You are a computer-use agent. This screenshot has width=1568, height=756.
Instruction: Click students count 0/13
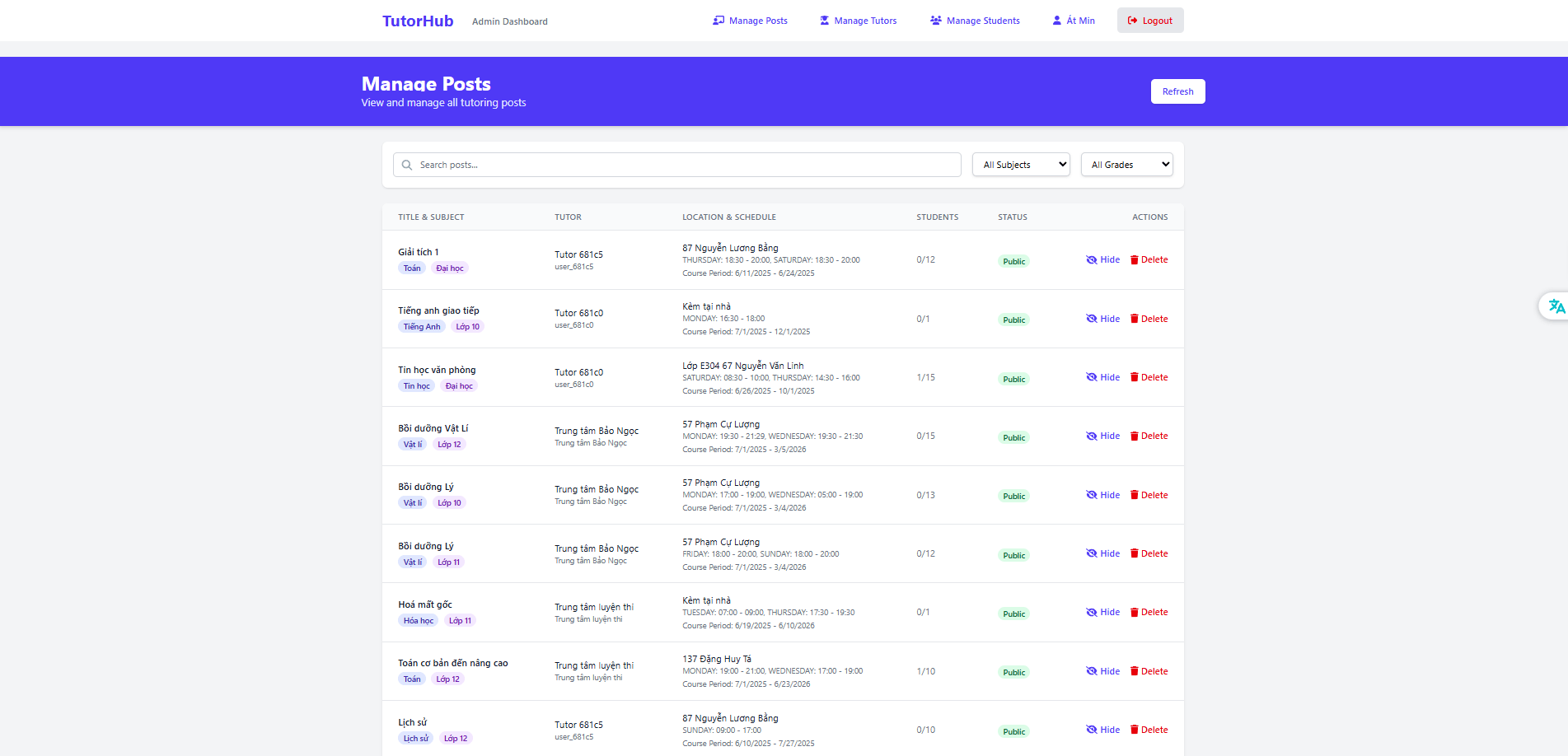click(x=926, y=495)
